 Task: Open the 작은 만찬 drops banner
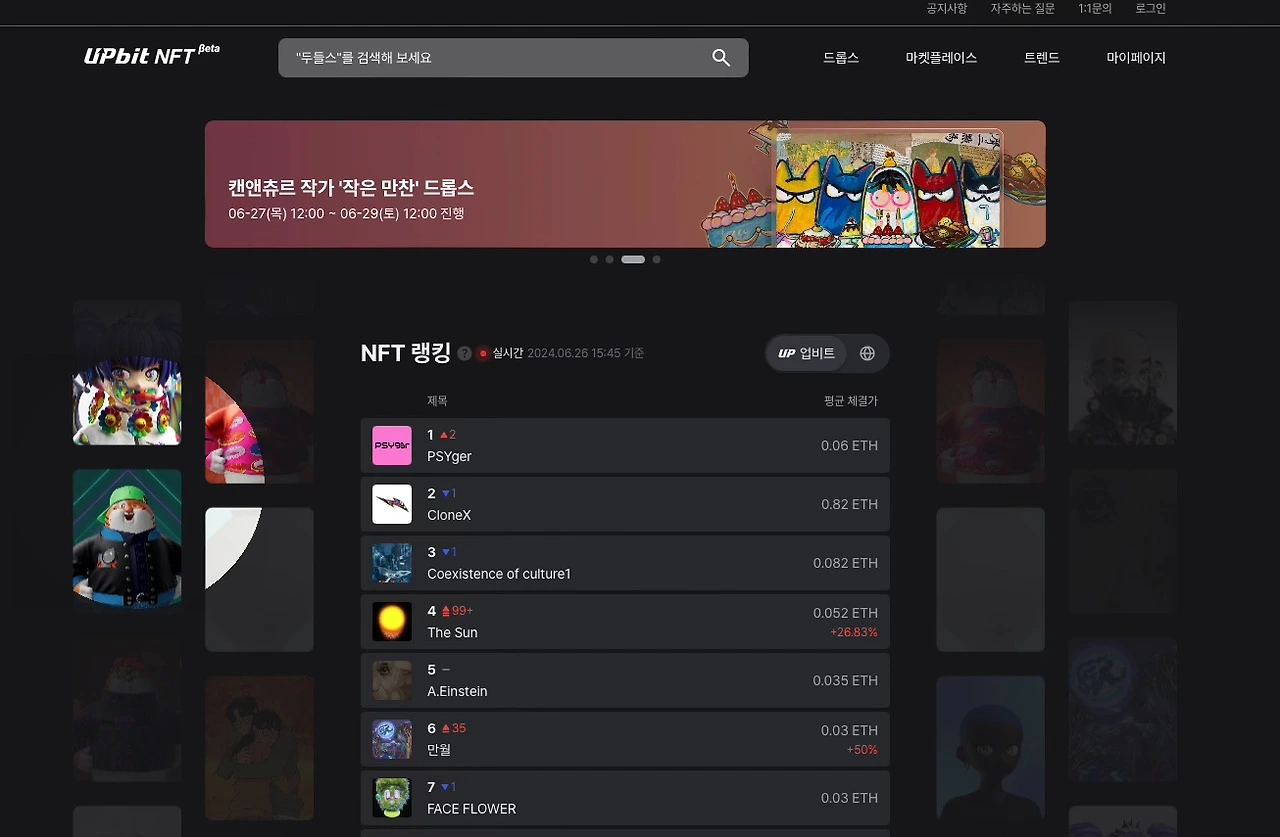[x=625, y=184]
